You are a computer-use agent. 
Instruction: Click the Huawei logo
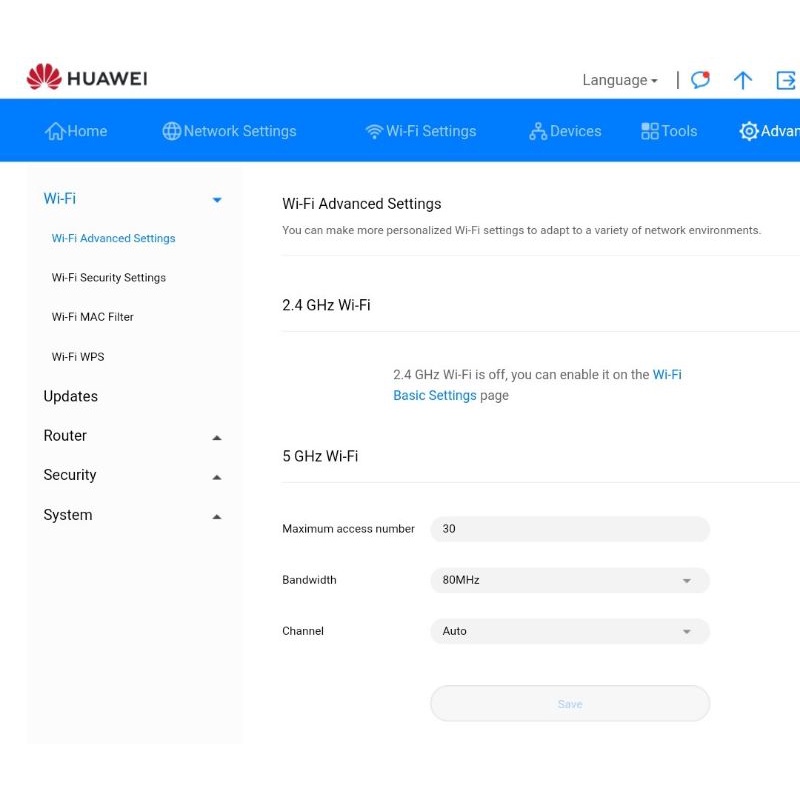pyautogui.click(x=87, y=77)
